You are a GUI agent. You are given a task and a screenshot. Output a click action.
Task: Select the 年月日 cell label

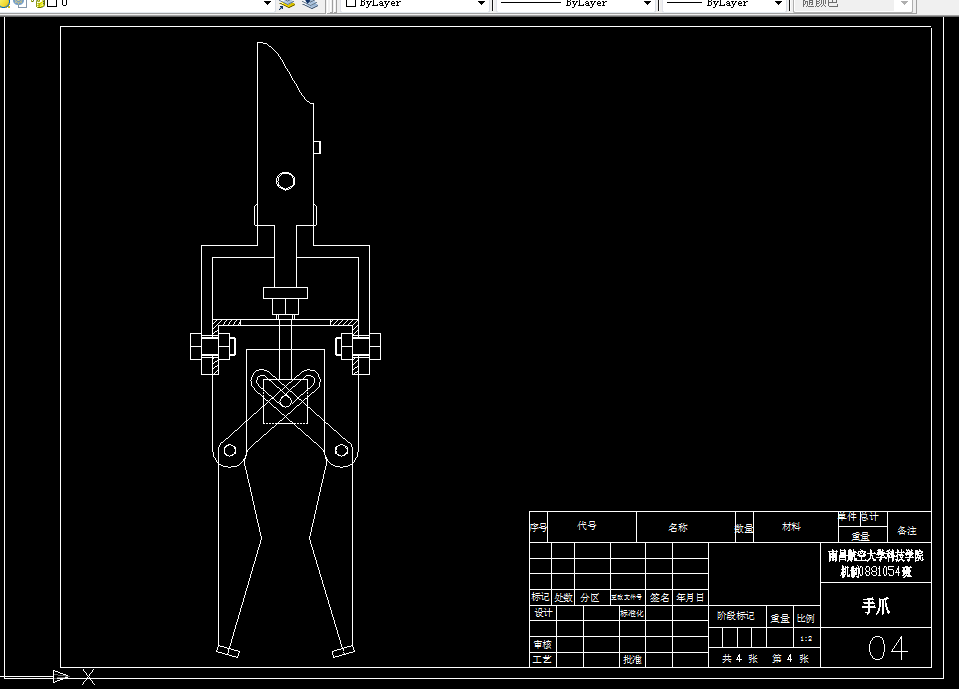tap(691, 597)
